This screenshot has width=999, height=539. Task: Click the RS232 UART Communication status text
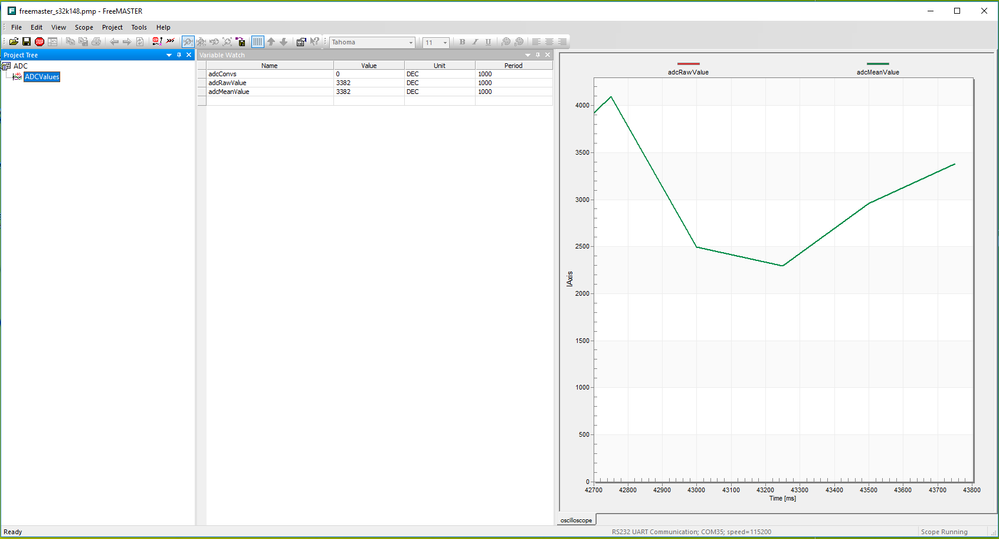(x=691, y=532)
